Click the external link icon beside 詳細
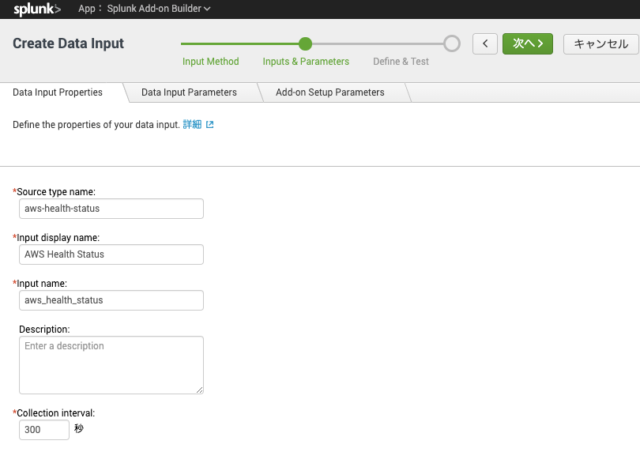Viewport: 640px width, 452px height. point(210,125)
